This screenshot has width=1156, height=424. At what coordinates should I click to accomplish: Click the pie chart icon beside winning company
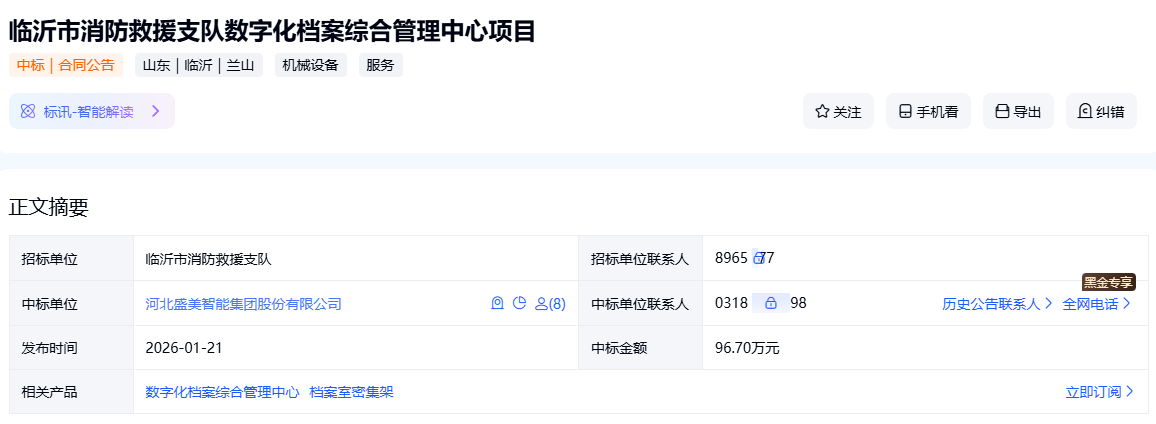coord(519,303)
